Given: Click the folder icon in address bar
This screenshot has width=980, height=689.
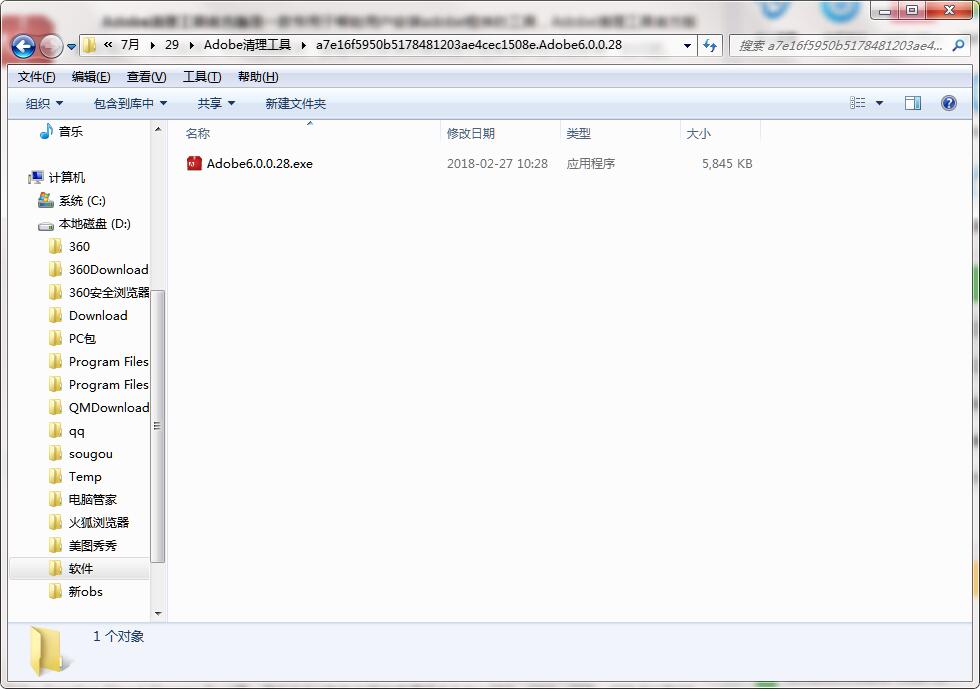Looking at the screenshot, I should pos(90,45).
